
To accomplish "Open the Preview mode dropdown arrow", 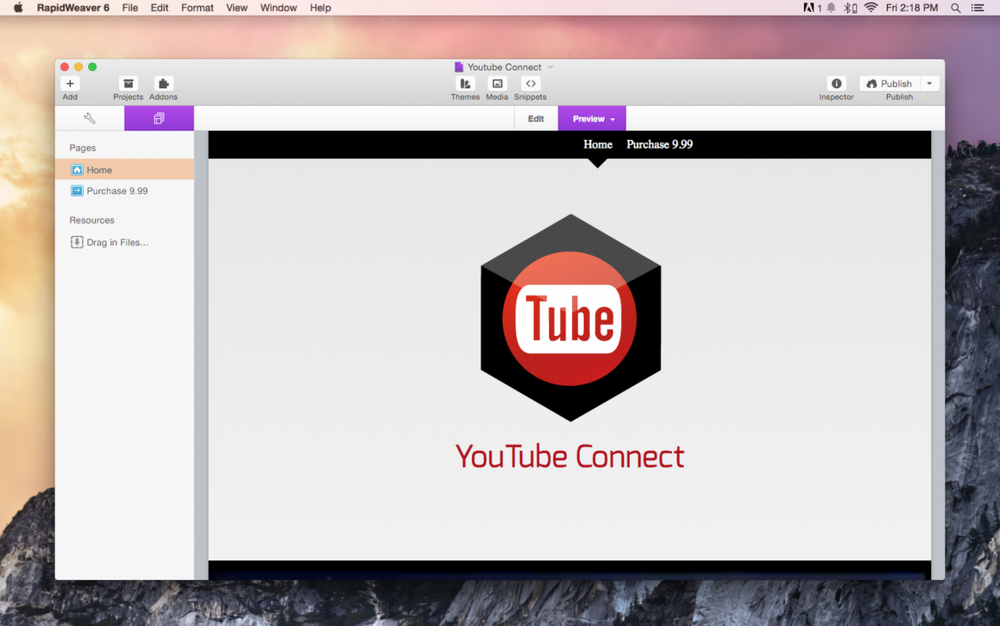I will (613, 120).
